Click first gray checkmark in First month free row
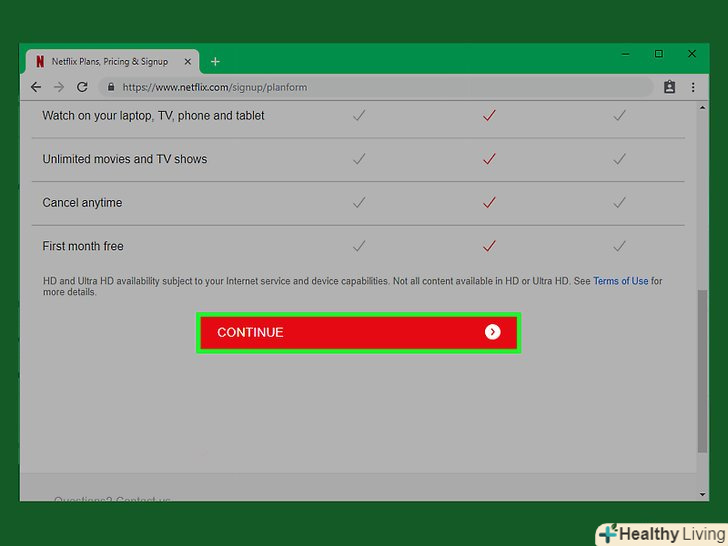Screen dimensions: 728x546 coord(359,246)
